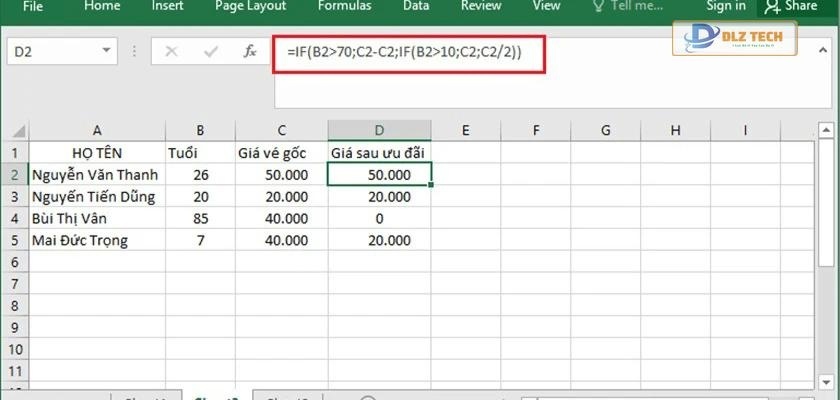The height and width of the screenshot is (400, 840).
Task: Click the vertical scrollbar up arrow
Action: point(825,130)
